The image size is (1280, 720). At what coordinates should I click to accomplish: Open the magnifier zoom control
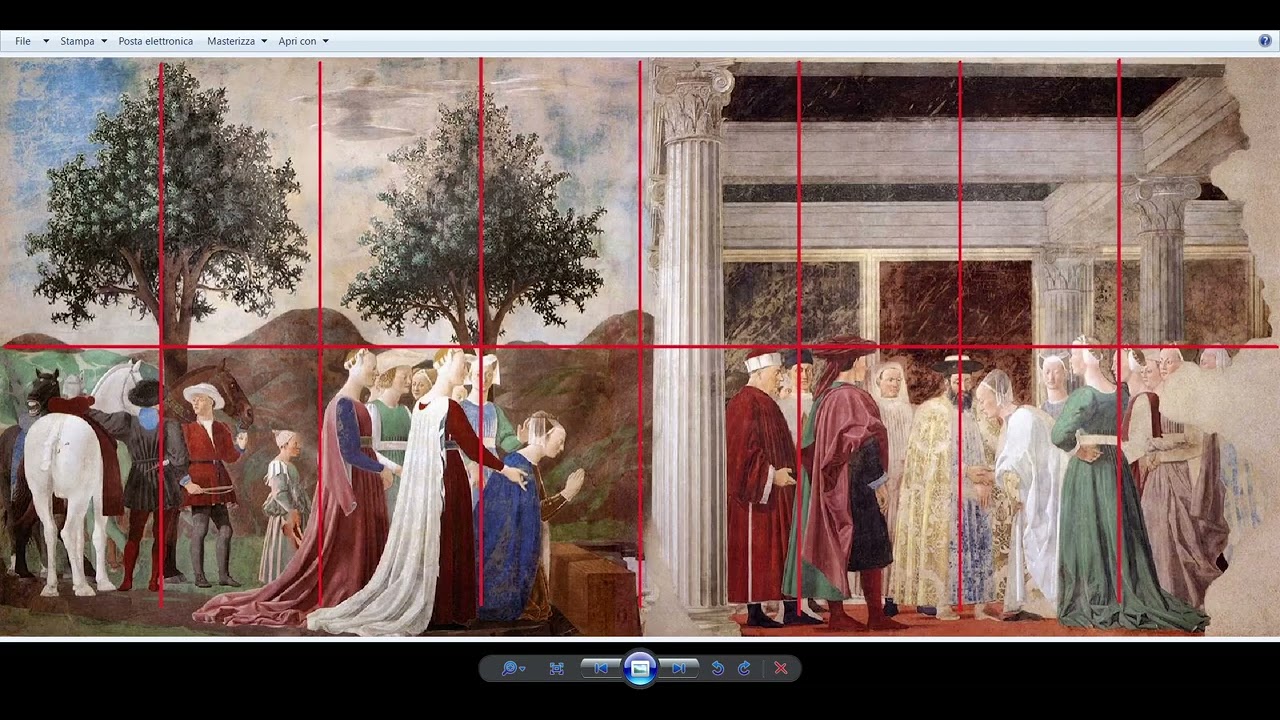click(513, 668)
